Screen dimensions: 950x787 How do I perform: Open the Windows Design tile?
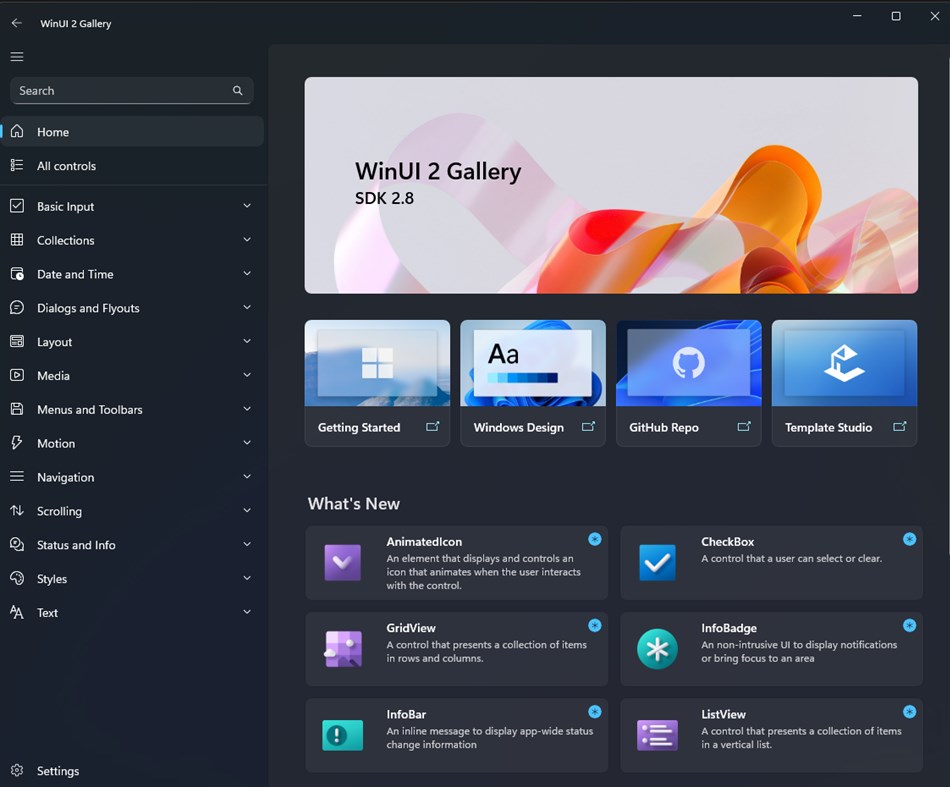[x=533, y=383]
